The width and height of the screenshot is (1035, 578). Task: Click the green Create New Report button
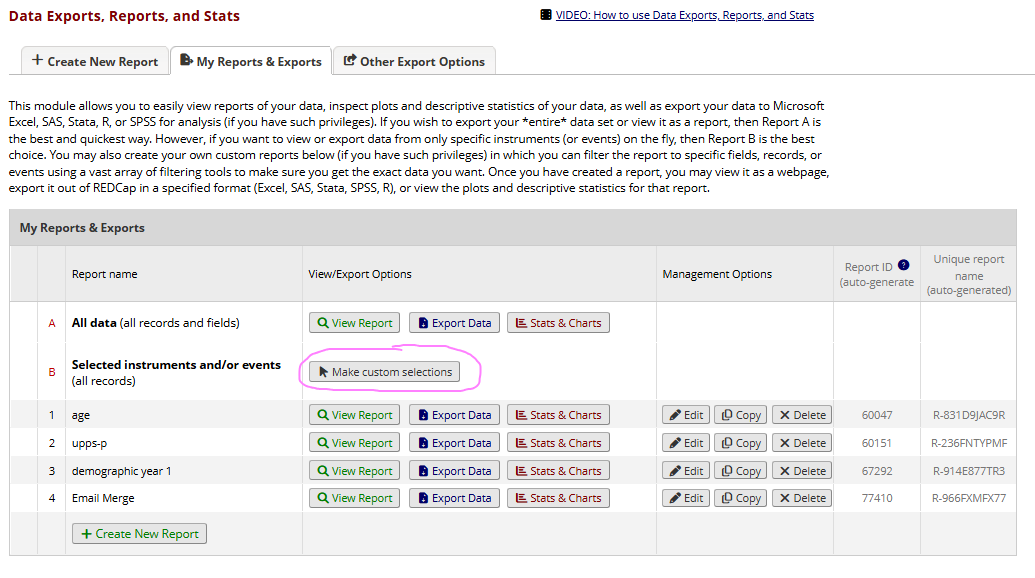click(x=139, y=534)
